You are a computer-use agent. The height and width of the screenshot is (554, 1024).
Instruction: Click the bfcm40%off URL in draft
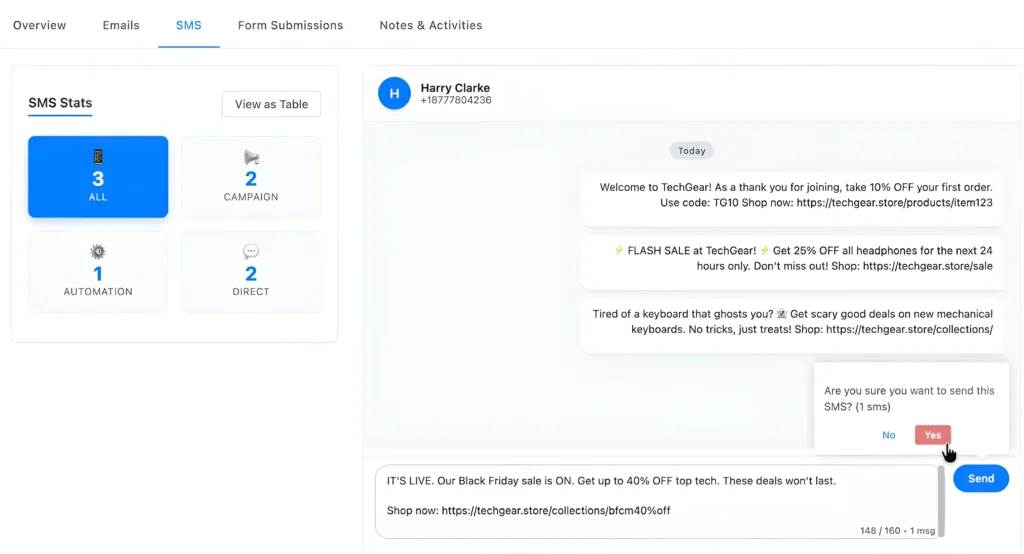556,510
